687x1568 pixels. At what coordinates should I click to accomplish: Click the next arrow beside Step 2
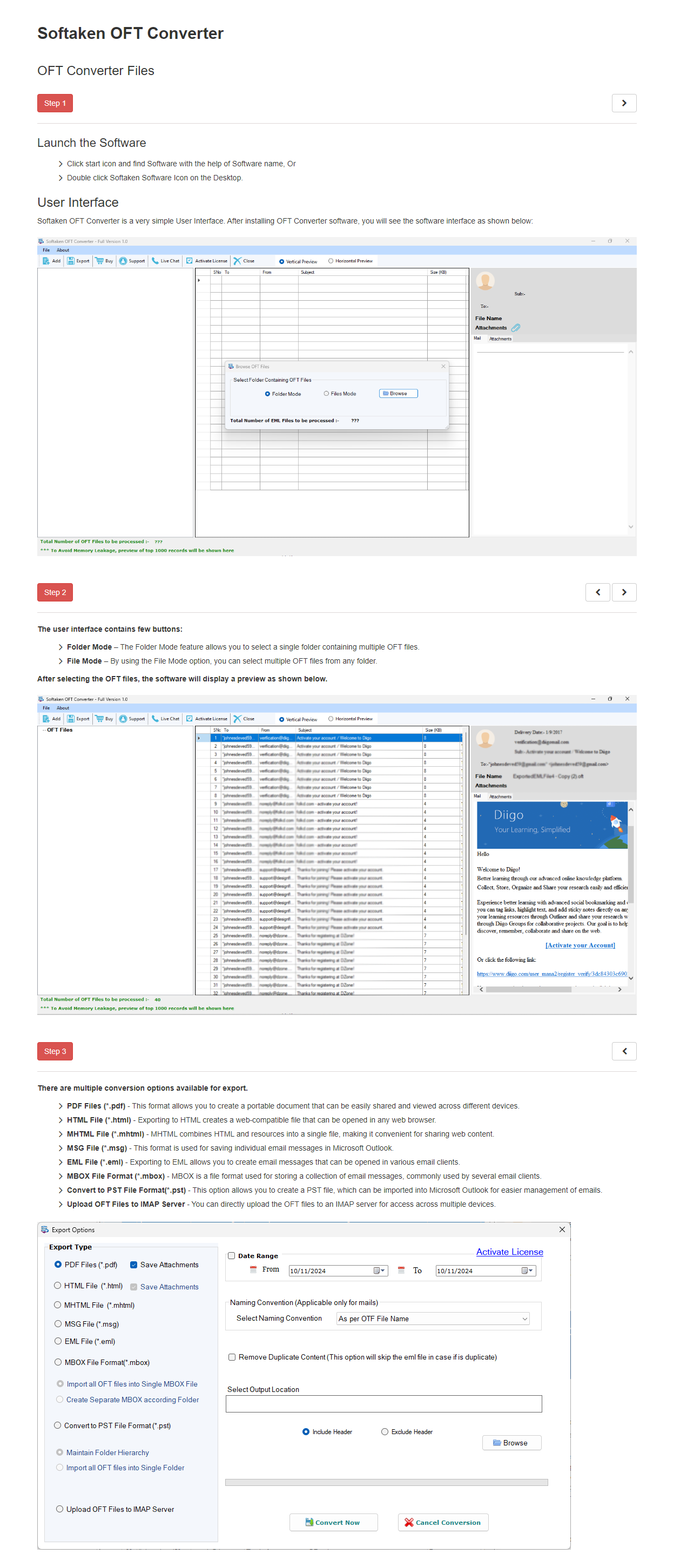pyautogui.click(x=624, y=592)
